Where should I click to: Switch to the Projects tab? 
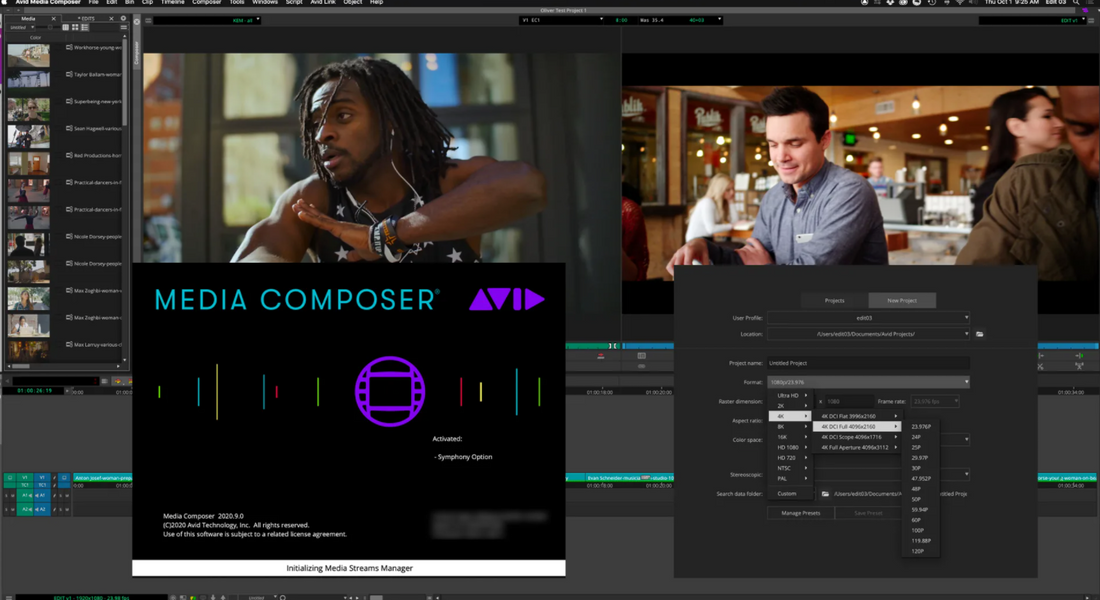pyautogui.click(x=835, y=300)
